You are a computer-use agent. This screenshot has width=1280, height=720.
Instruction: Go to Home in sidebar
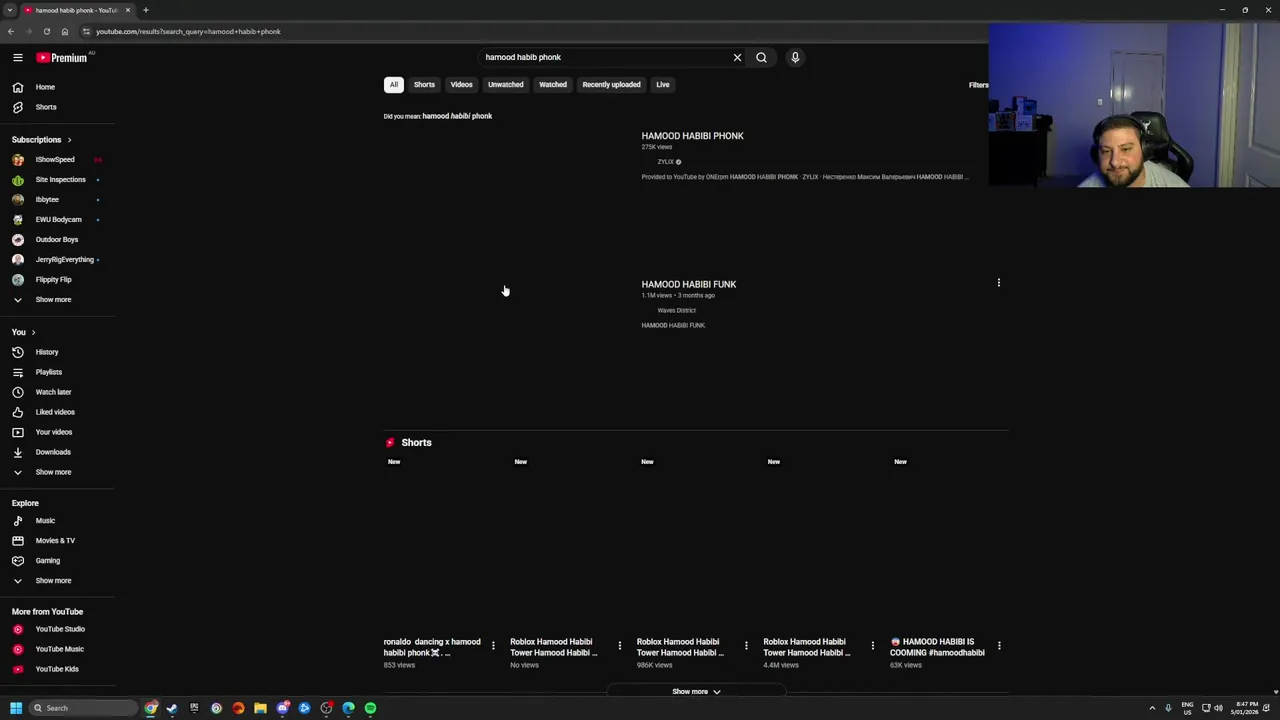(57, 87)
